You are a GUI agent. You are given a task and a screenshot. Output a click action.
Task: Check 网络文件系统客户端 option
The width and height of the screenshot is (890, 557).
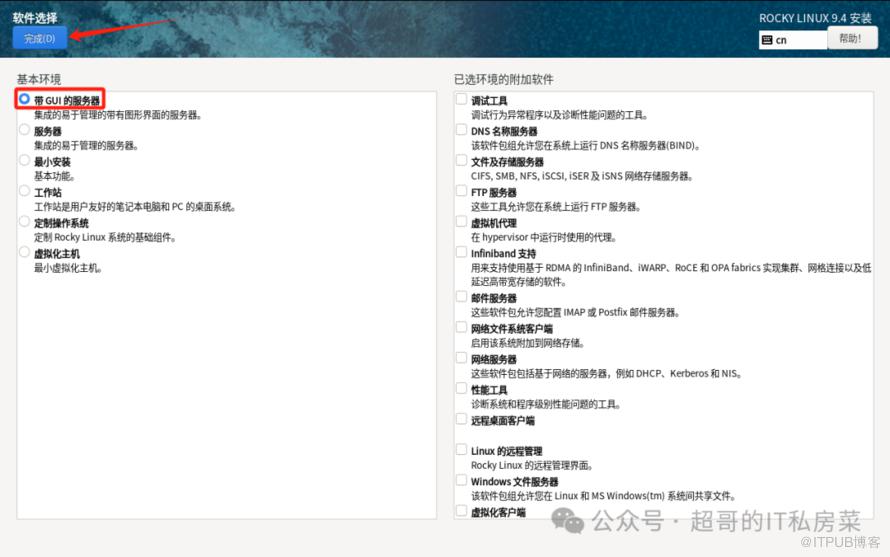[461, 328]
